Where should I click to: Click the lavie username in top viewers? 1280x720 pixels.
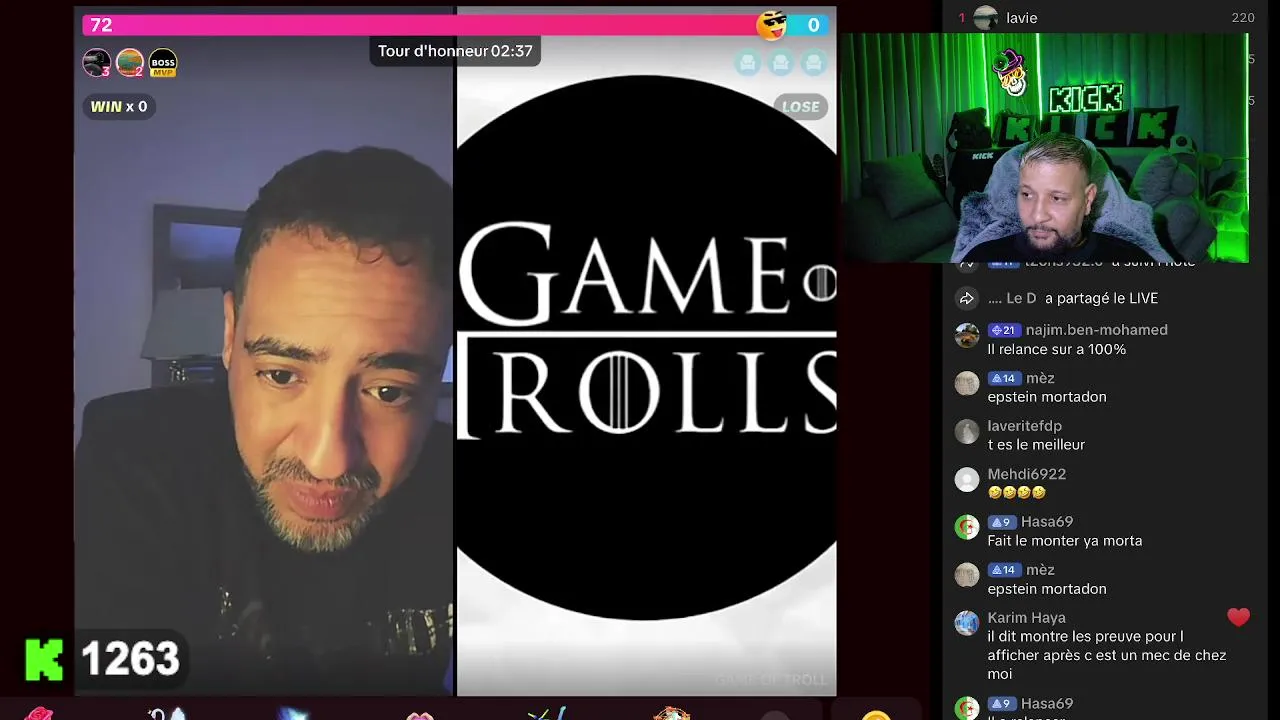click(1022, 18)
